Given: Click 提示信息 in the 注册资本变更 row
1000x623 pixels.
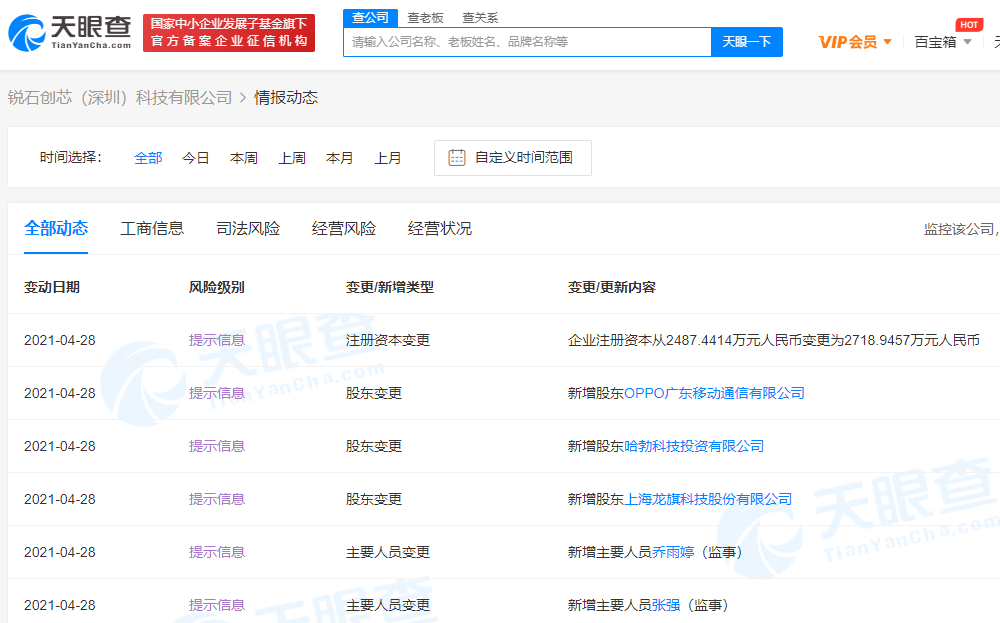Looking at the screenshot, I should click(217, 341).
